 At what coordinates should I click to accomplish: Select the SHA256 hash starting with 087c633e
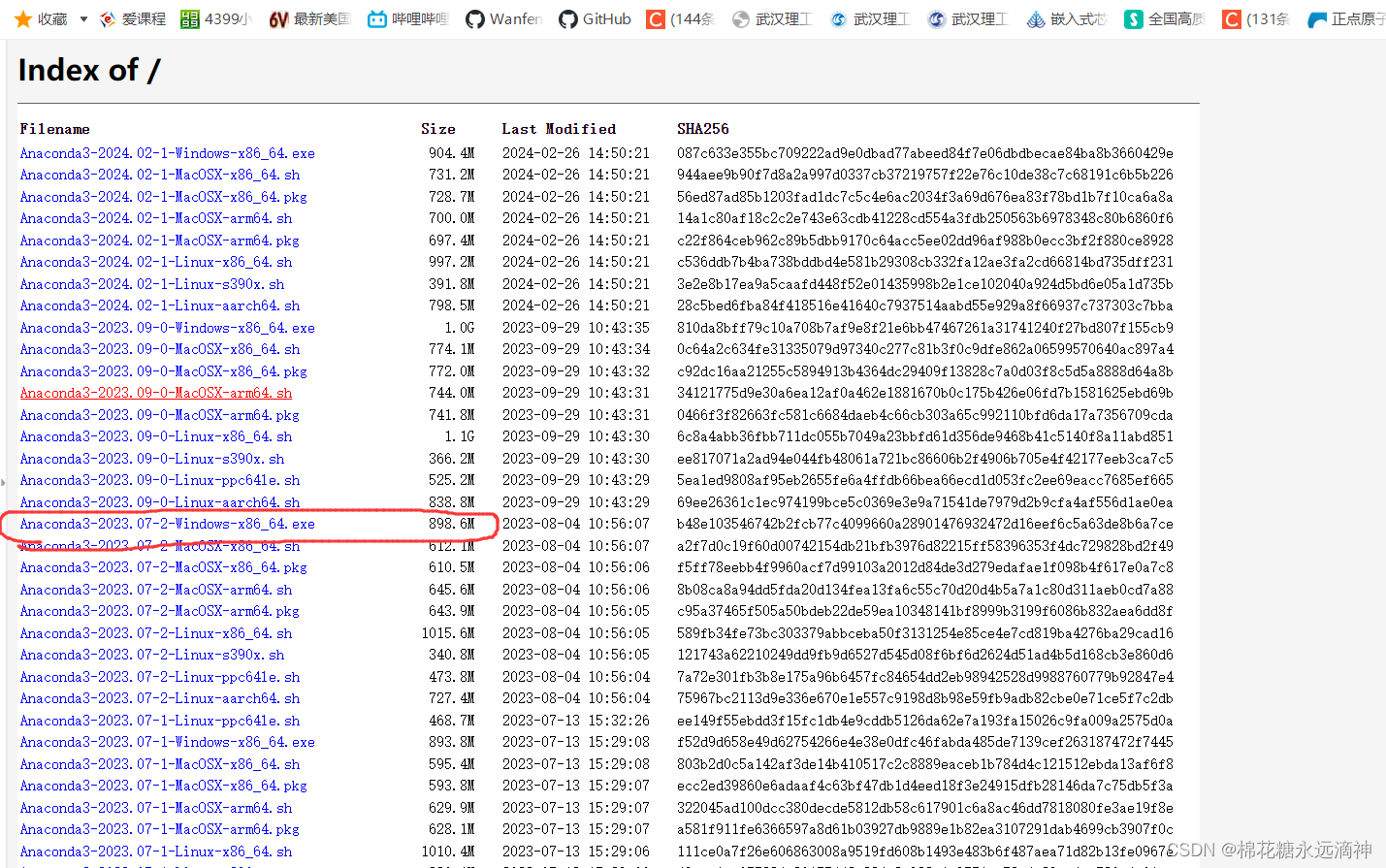pyautogui.click(x=925, y=153)
